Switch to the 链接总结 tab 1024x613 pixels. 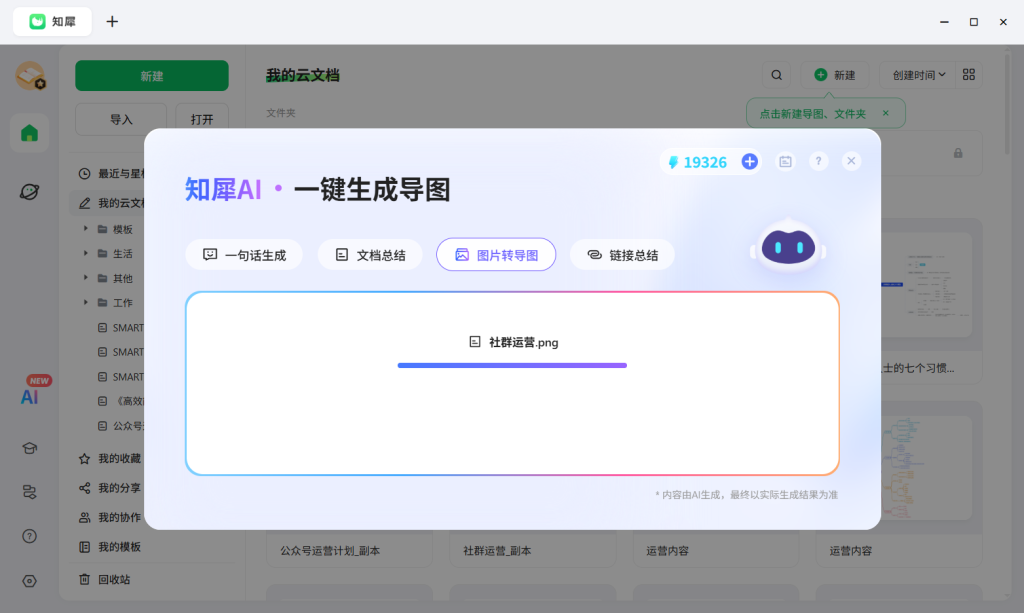coord(622,255)
